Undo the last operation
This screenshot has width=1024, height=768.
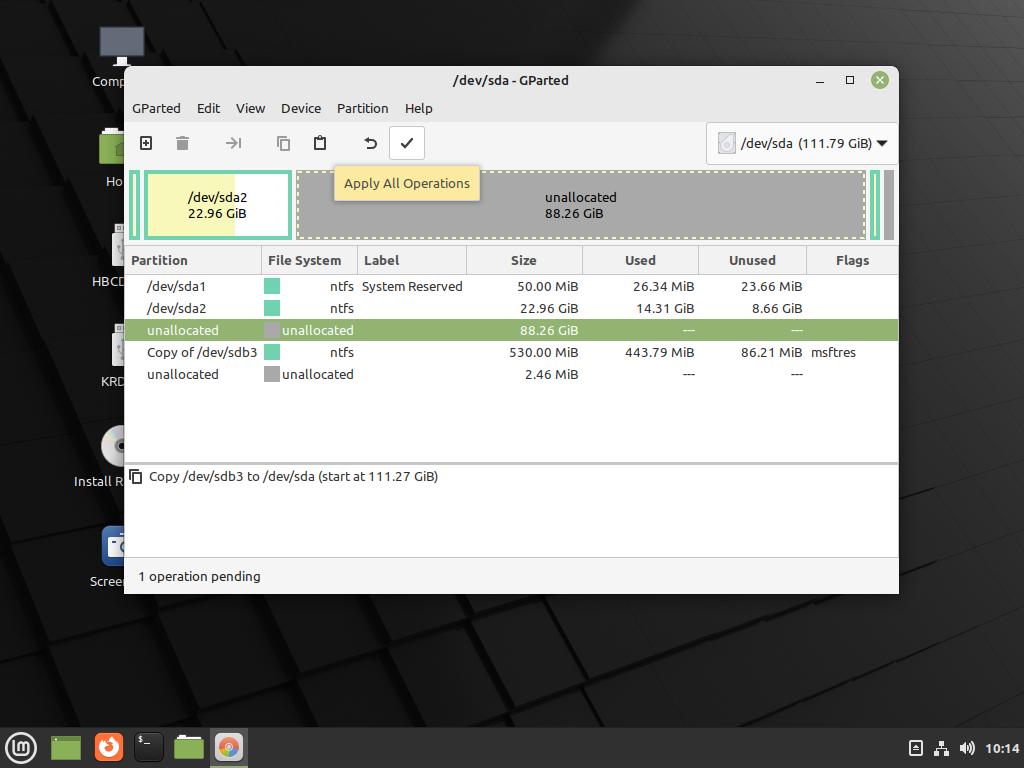(x=370, y=143)
